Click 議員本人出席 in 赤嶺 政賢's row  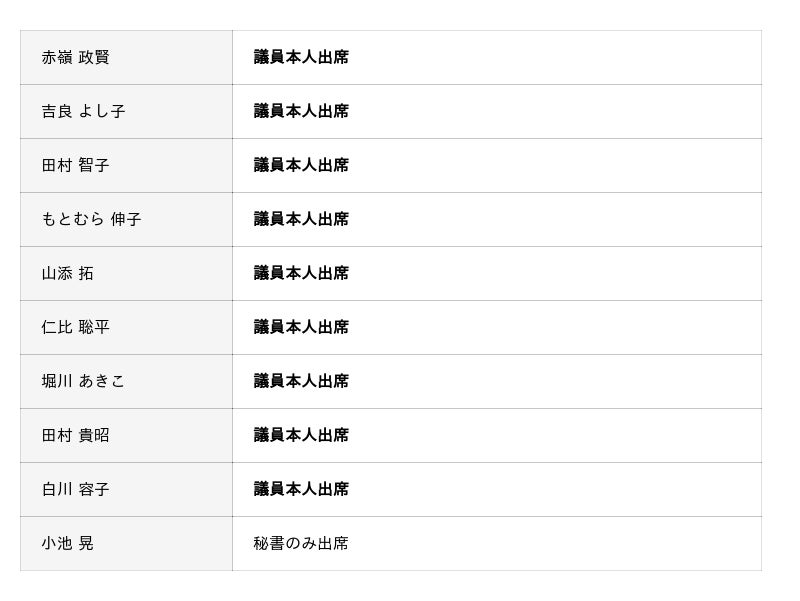click(301, 58)
